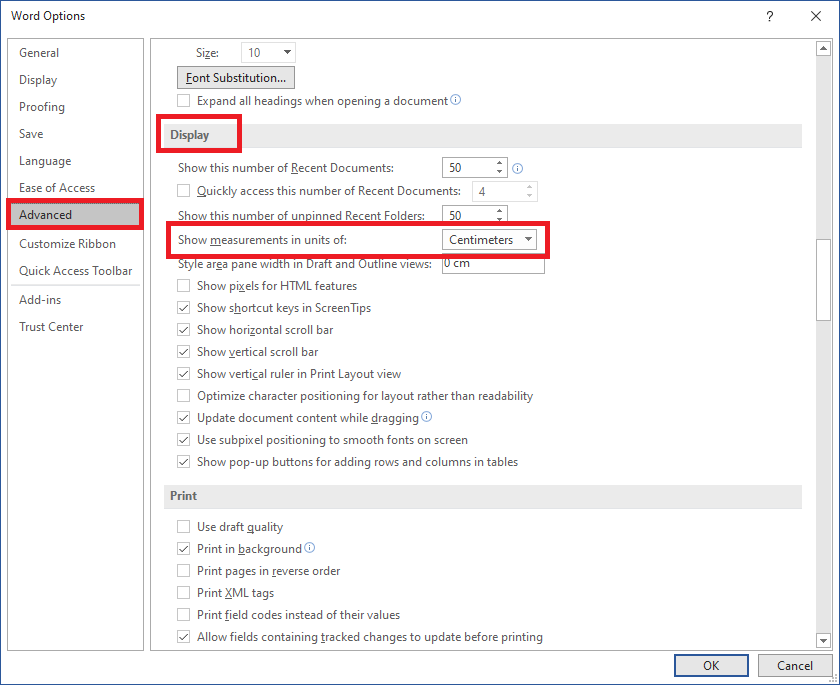
Task: Open Quick Access Toolbar settings
Action: 75,270
